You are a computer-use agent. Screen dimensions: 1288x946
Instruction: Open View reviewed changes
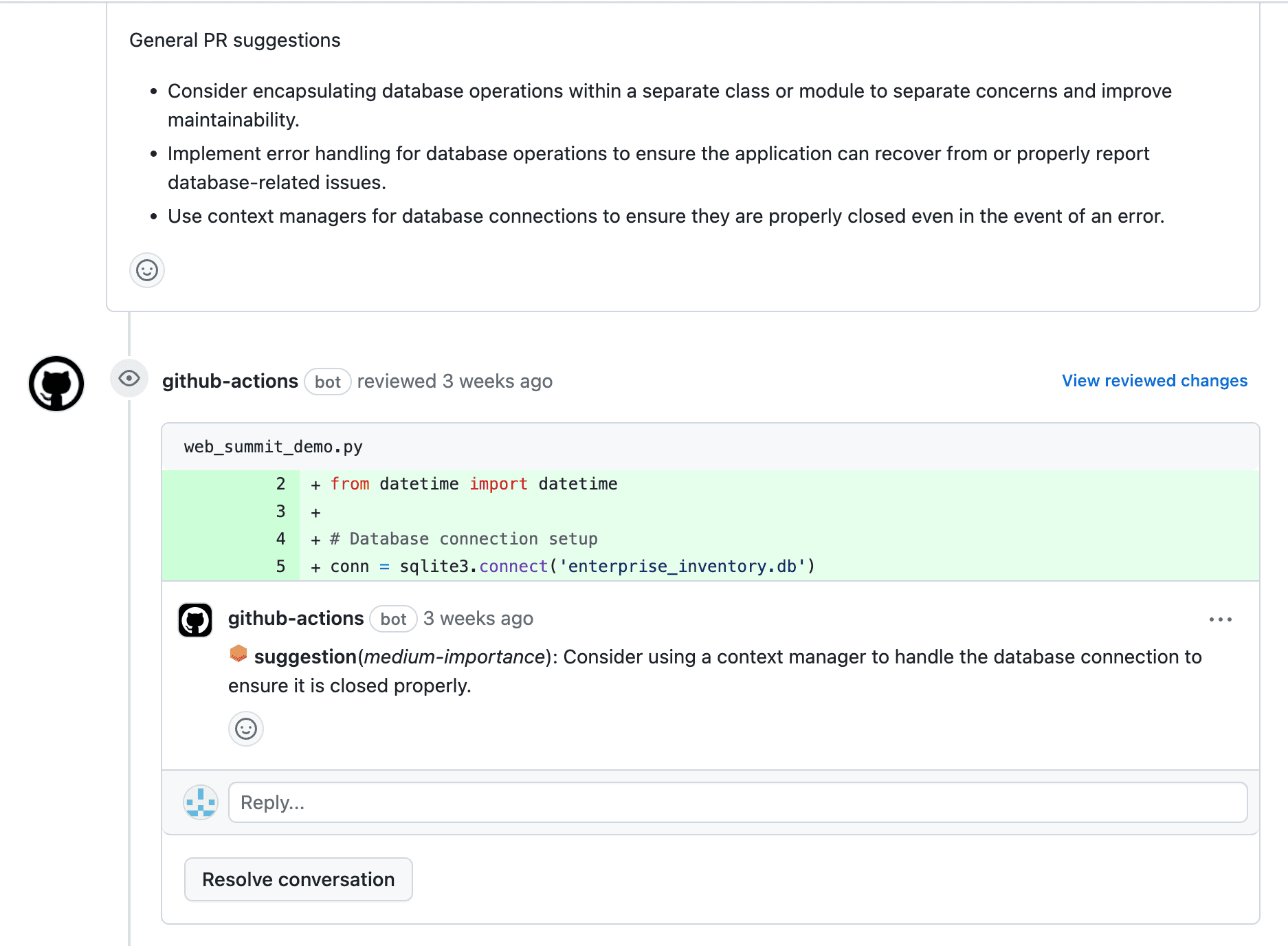(x=1154, y=381)
